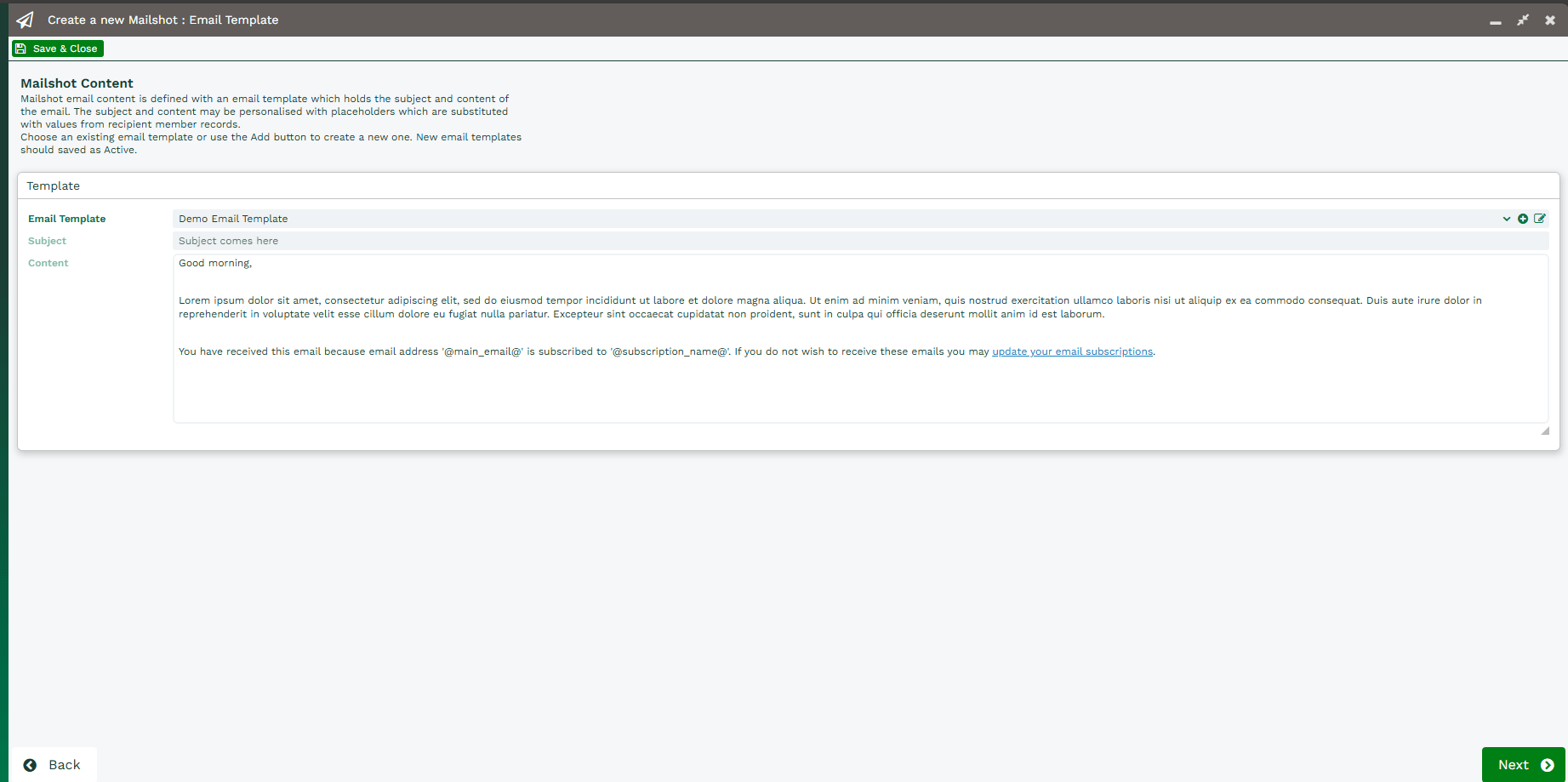The height and width of the screenshot is (782, 1568).
Task: Close the Mailshot dialog with the X
Action: tap(1550, 20)
